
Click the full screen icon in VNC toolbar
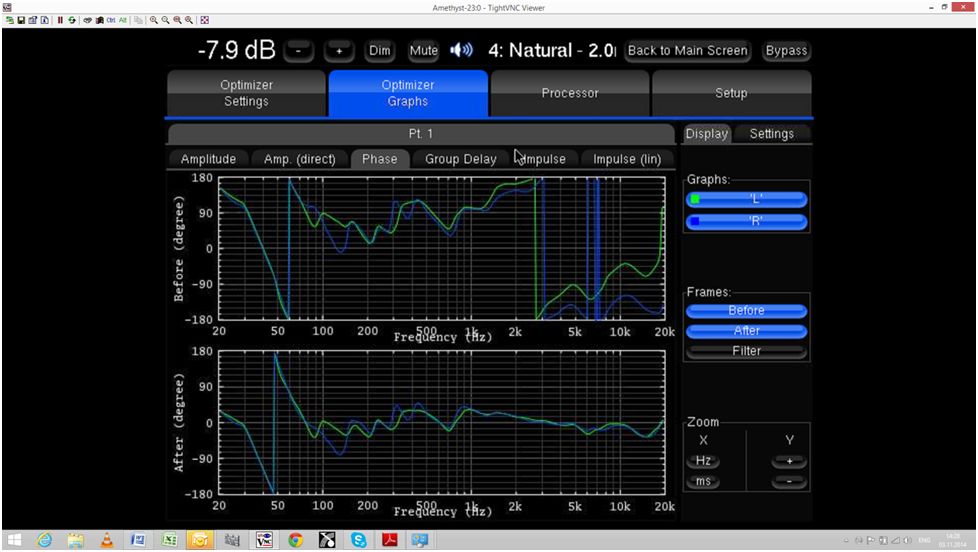205,20
